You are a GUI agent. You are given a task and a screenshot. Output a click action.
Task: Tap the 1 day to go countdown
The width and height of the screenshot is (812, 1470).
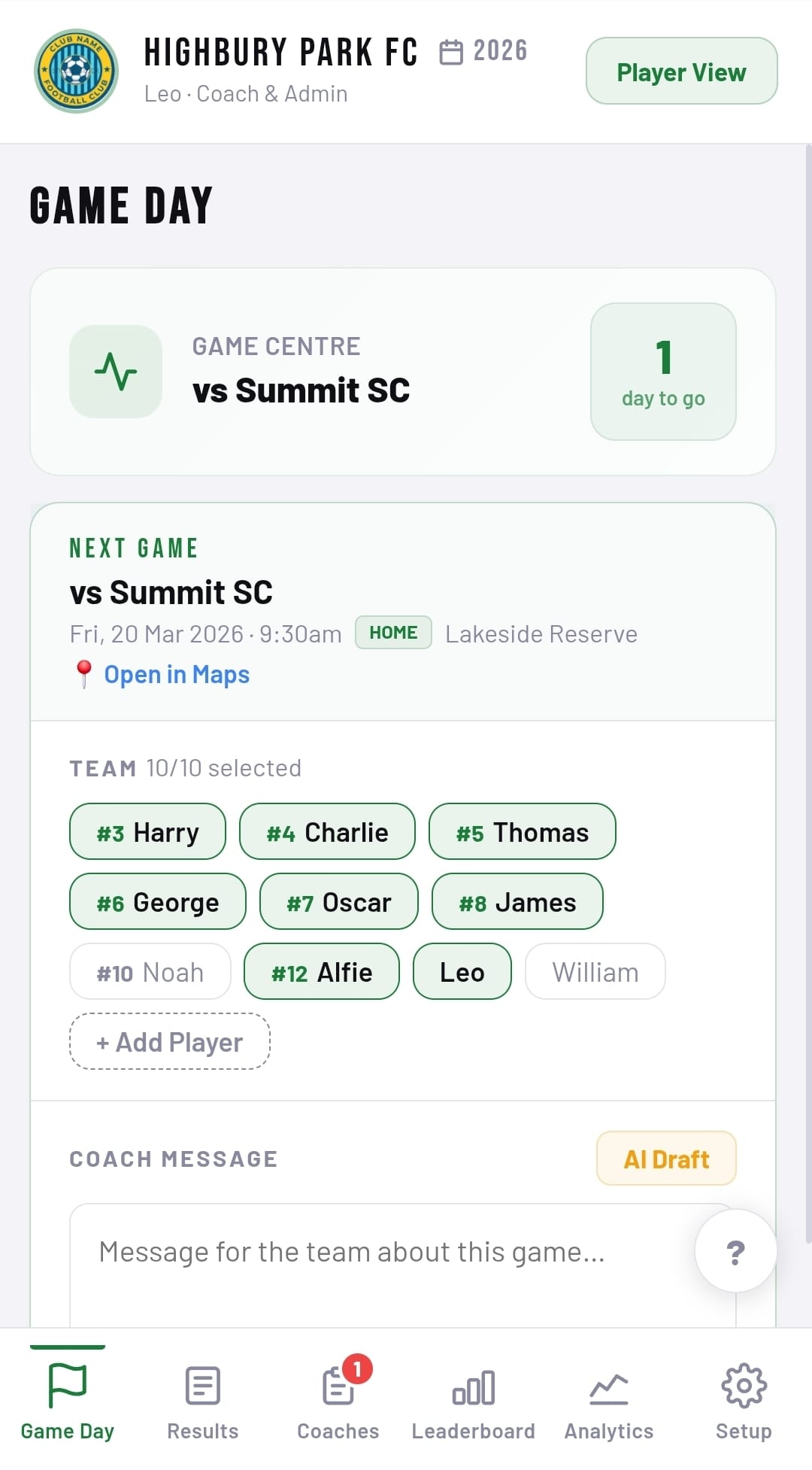(x=663, y=372)
